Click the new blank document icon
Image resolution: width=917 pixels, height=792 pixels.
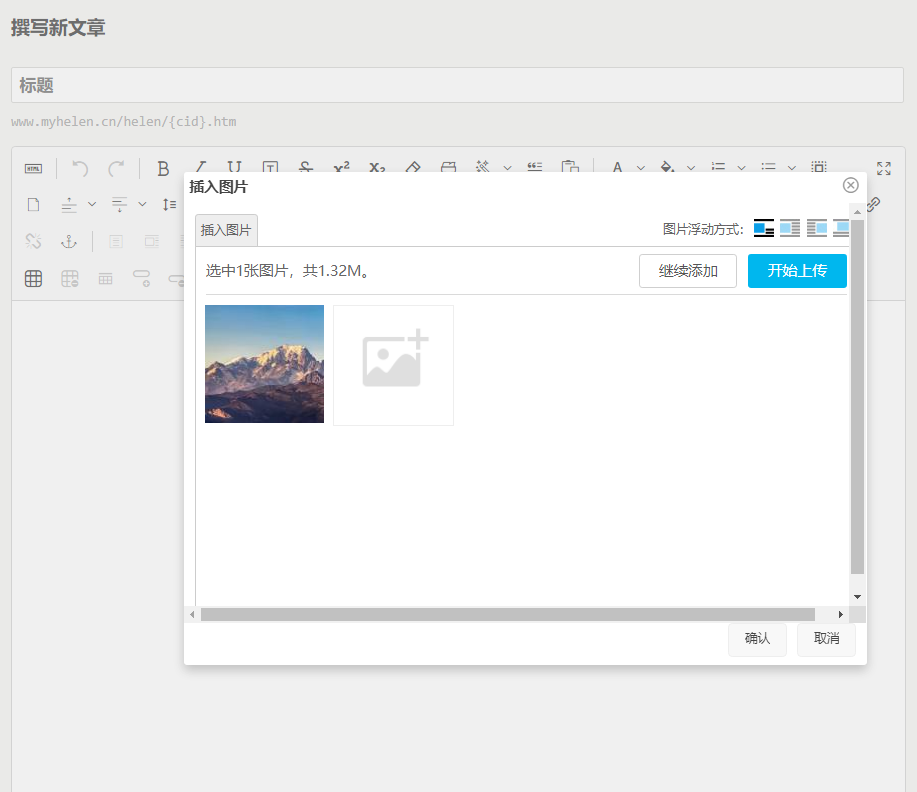point(33,205)
